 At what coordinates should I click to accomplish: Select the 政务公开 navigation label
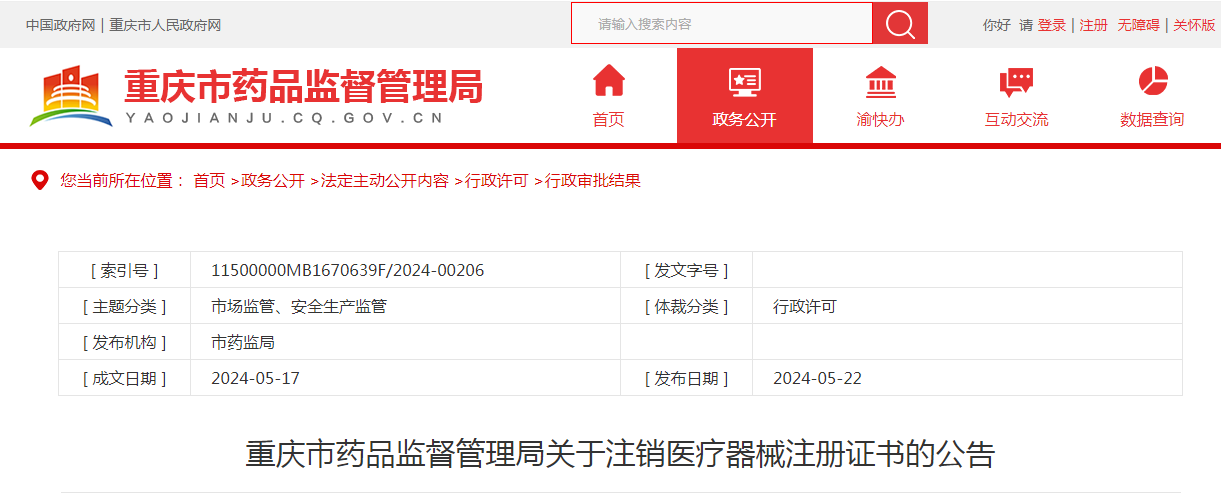point(744,120)
